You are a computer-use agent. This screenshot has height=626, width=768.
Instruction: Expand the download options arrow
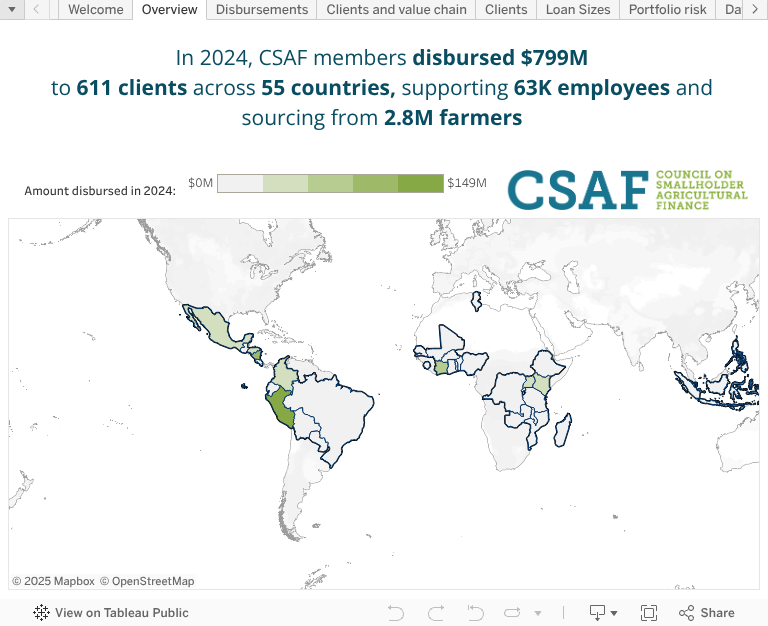click(x=614, y=613)
